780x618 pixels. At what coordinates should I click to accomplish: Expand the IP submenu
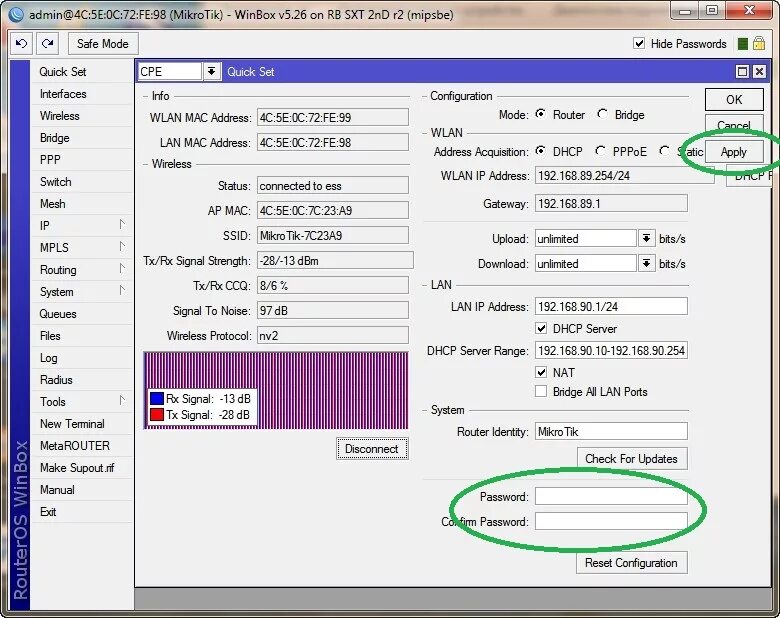[x=122, y=225]
